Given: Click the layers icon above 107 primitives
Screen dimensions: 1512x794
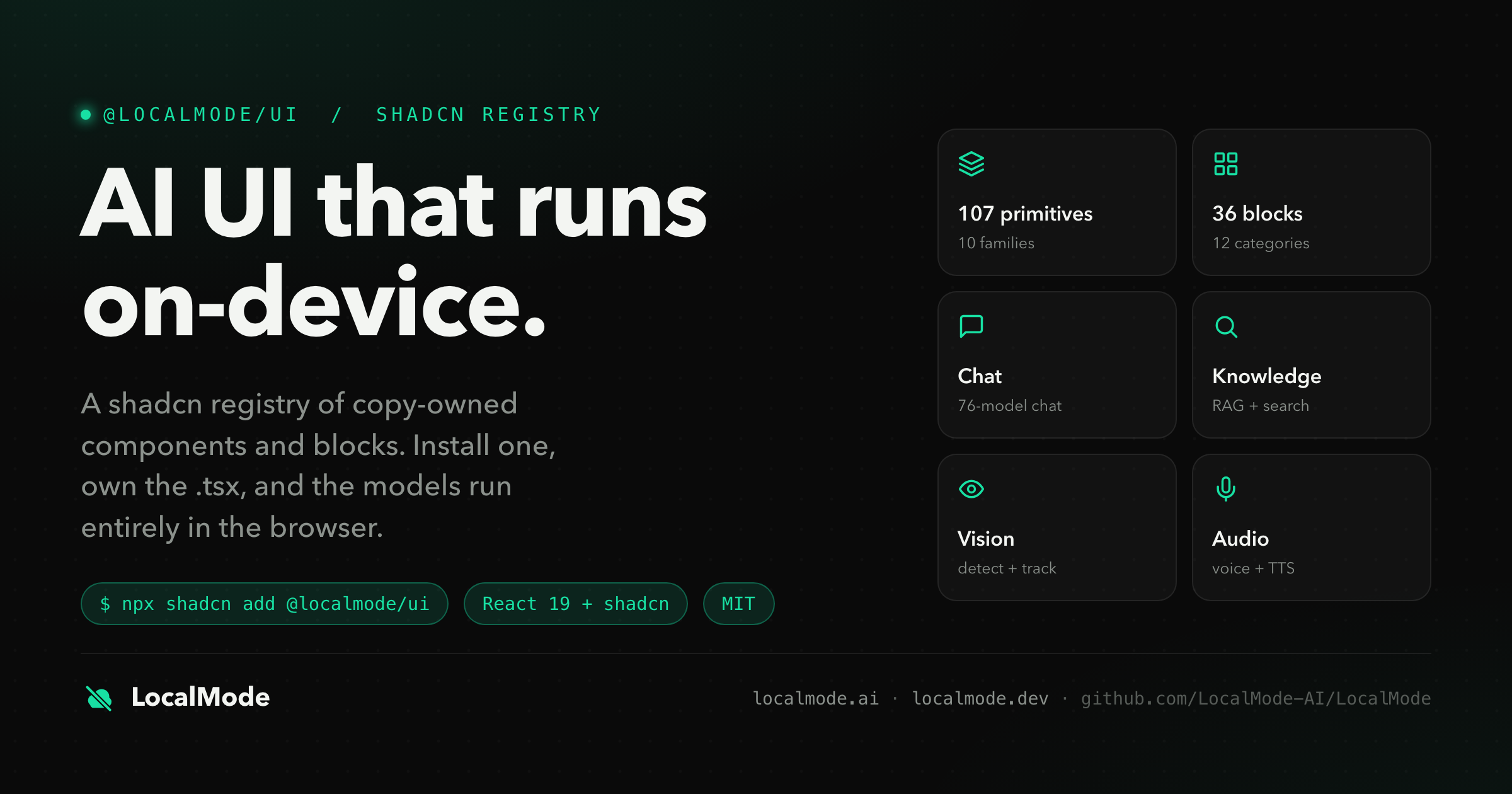Looking at the screenshot, I should [x=971, y=164].
